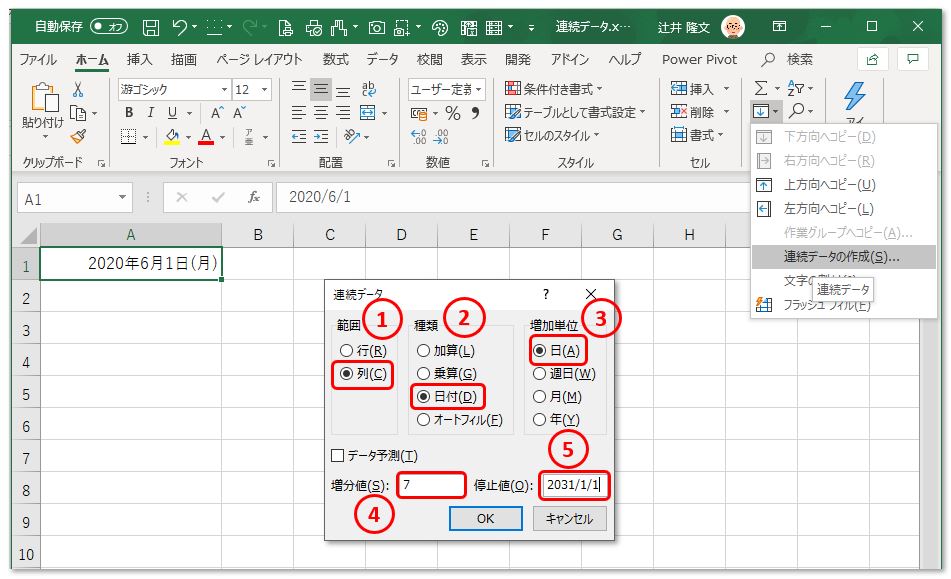This screenshot has width=951, height=579.
Task: Choose 上方向へコピー(U) from Fill menu
Action: pyautogui.click(x=844, y=184)
